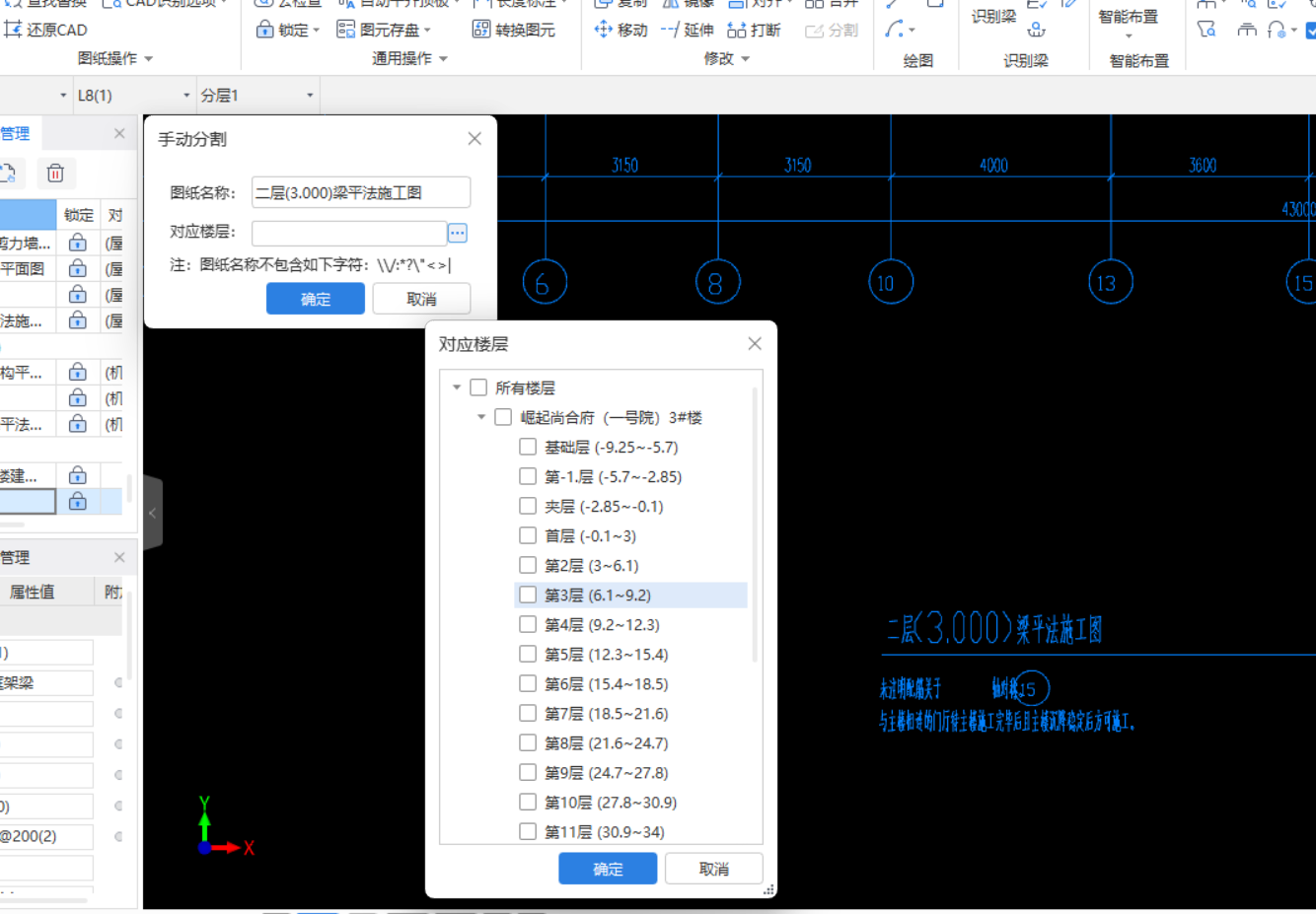Open the 图元存盘 dropdown arrow

click(x=427, y=31)
